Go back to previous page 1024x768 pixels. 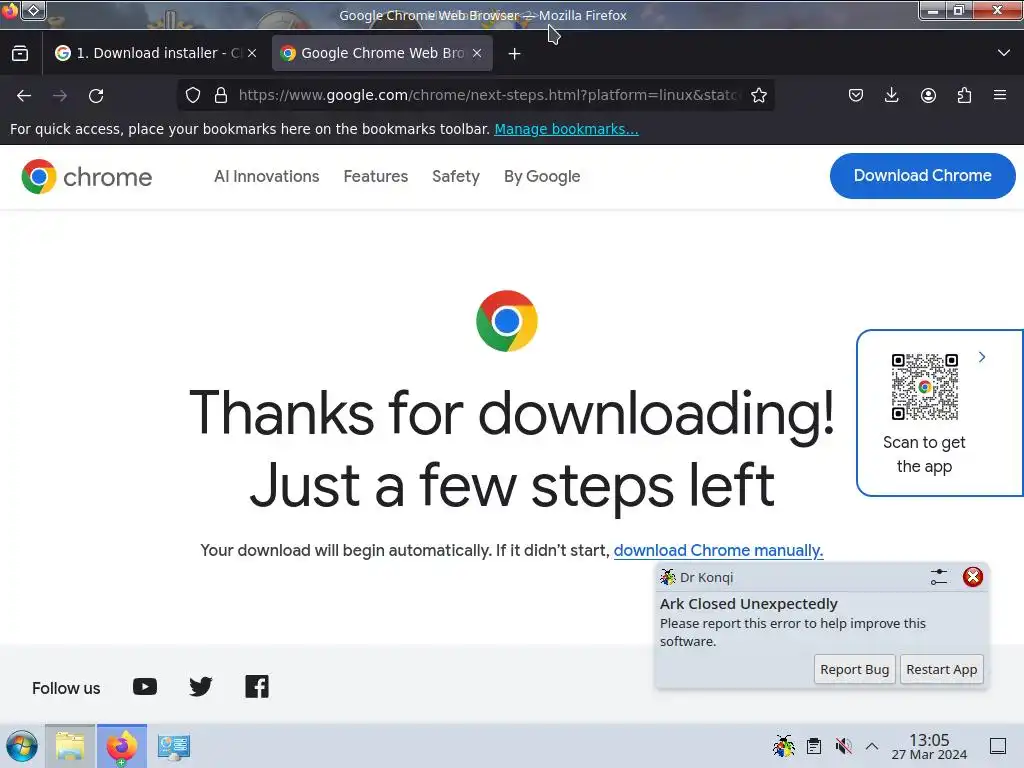click(x=24, y=96)
